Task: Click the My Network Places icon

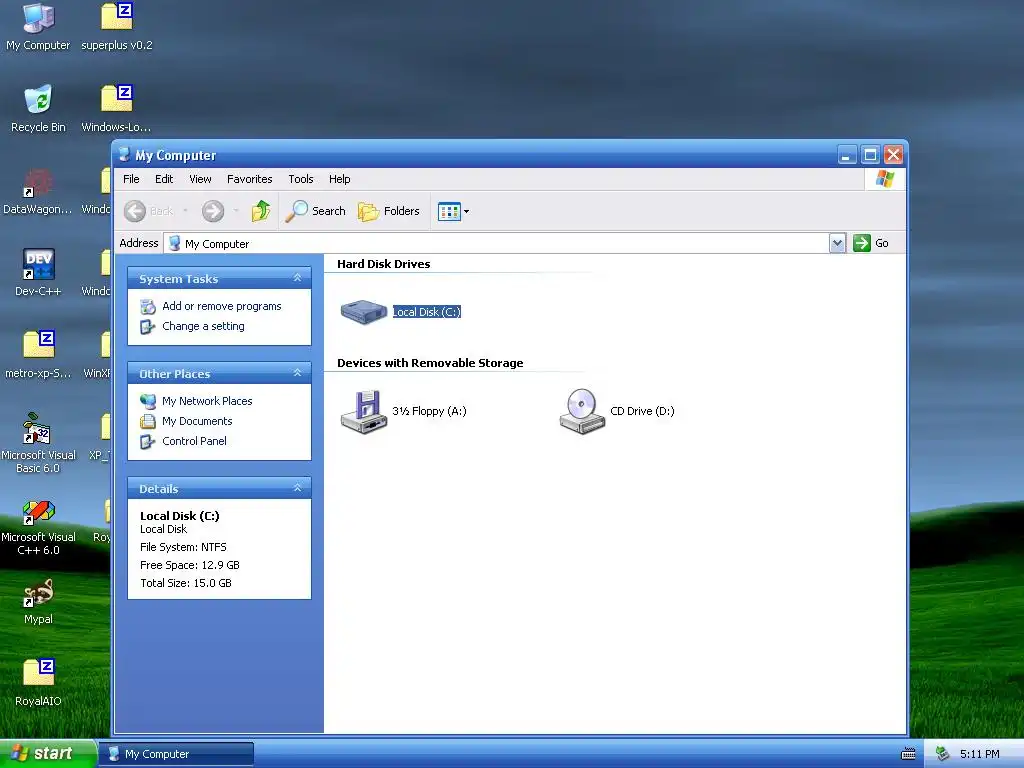Action: pyautogui.click(x=148, y=401)
